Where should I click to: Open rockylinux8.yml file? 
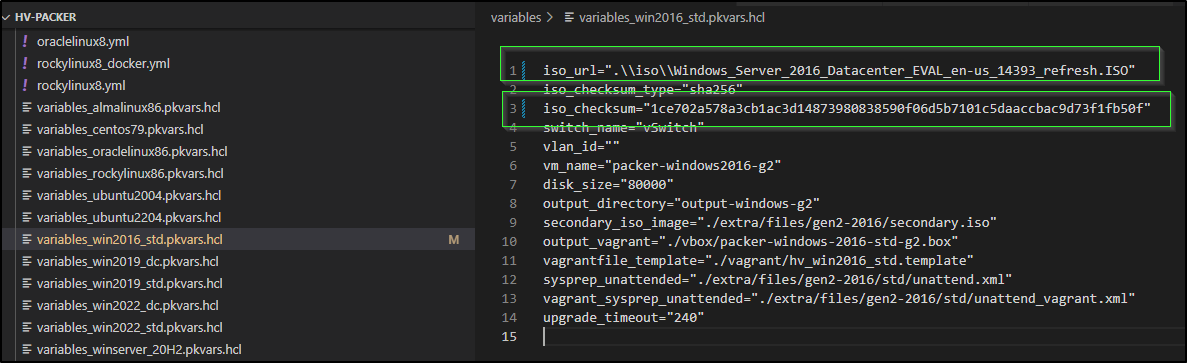[x=81, y=85]
